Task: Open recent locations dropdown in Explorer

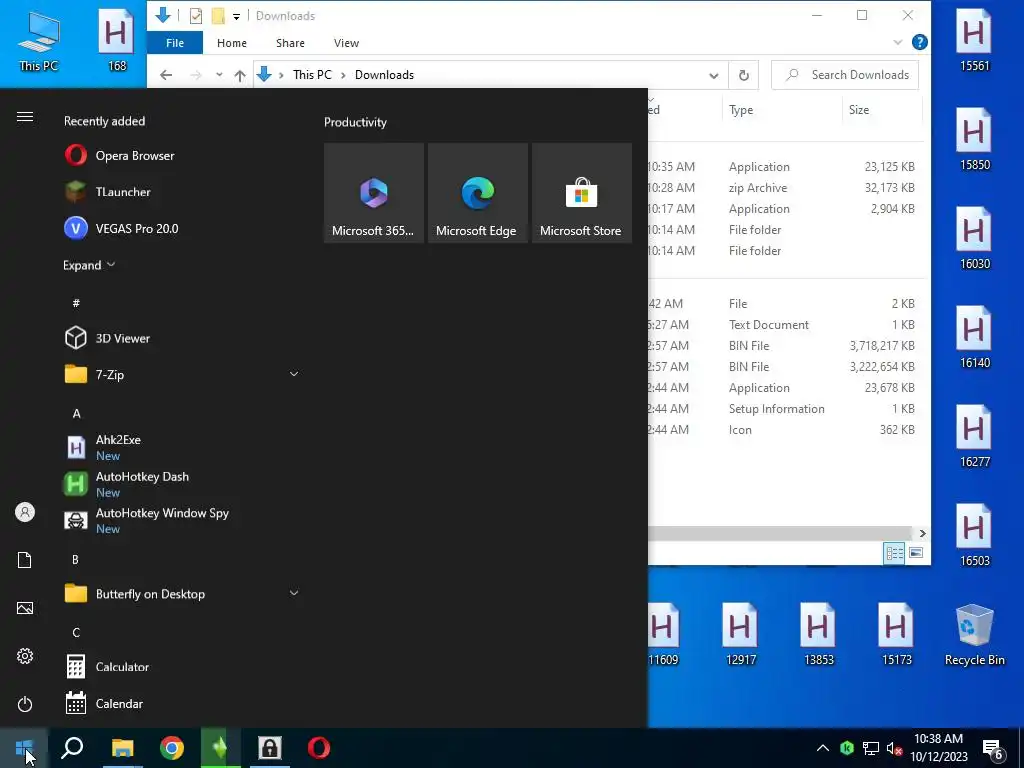Action: 219,74
